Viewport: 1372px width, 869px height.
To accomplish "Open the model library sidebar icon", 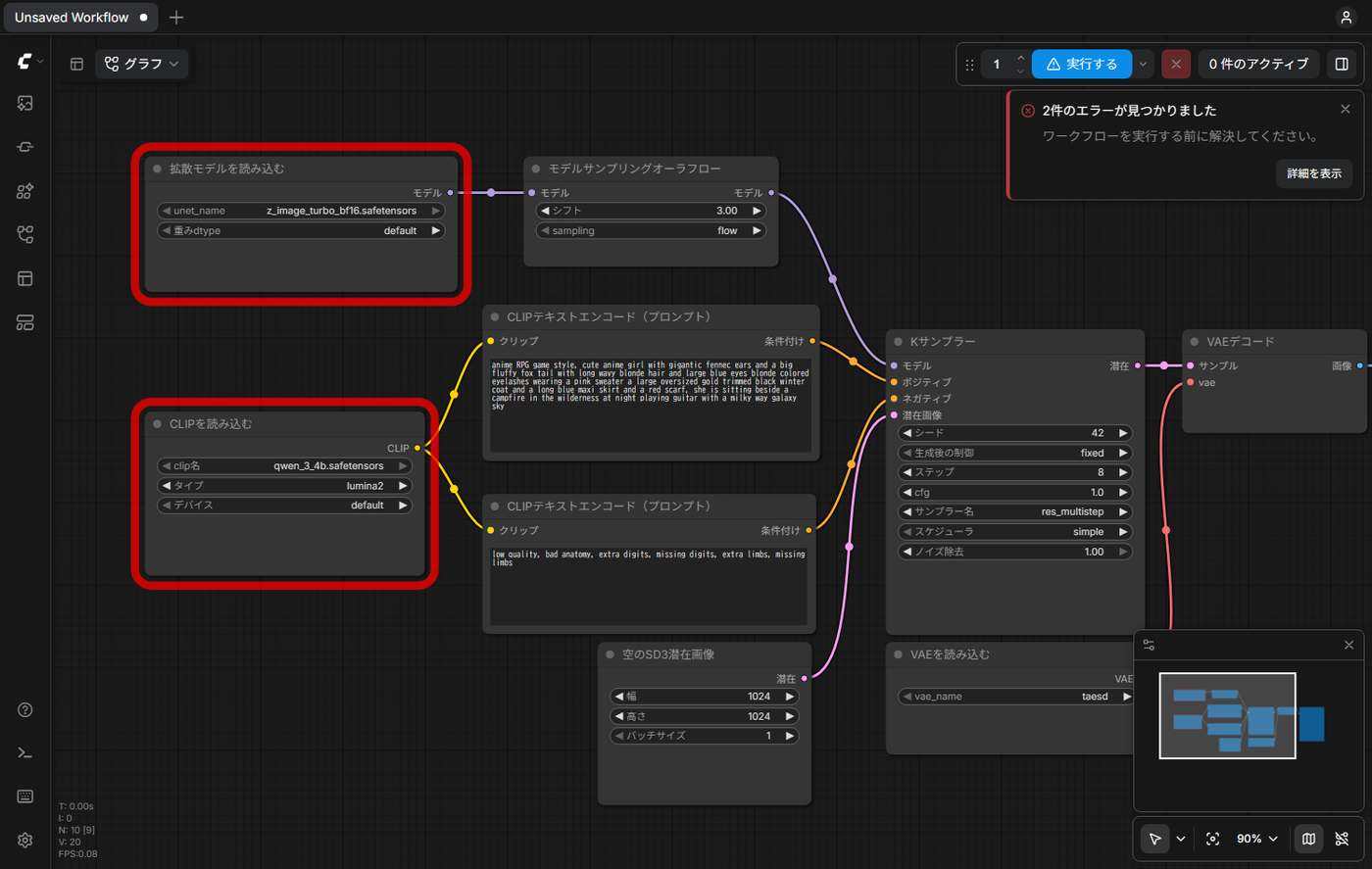I will 25,191.
